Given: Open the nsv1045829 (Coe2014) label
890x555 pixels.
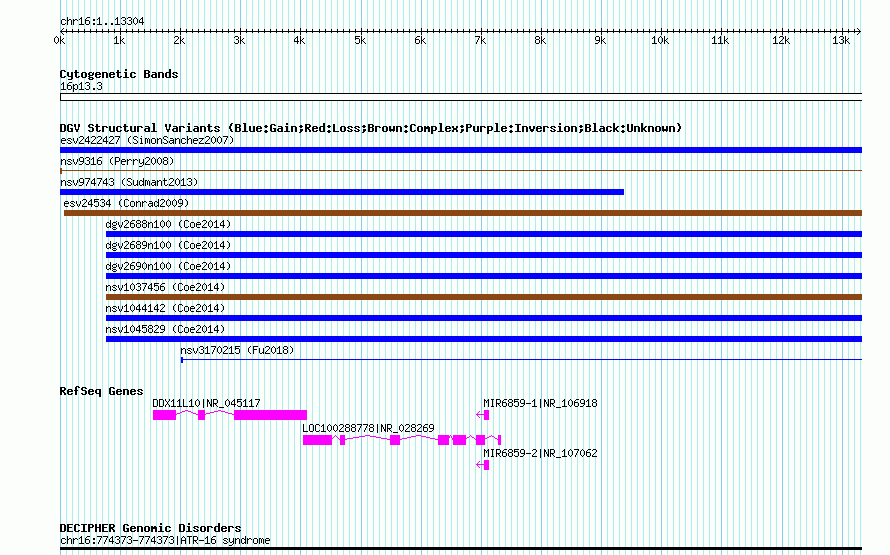Looking at the screenshot, I should point(165,329).
